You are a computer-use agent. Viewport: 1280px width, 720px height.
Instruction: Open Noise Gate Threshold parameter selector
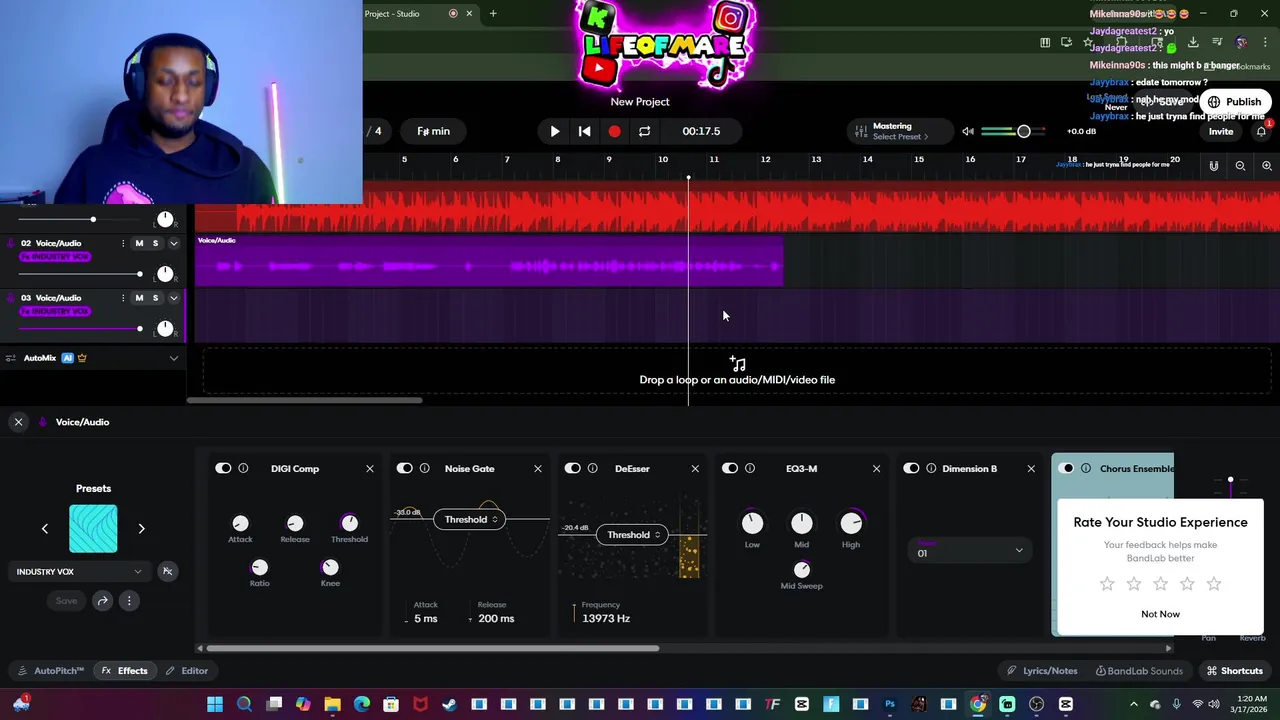468,519
